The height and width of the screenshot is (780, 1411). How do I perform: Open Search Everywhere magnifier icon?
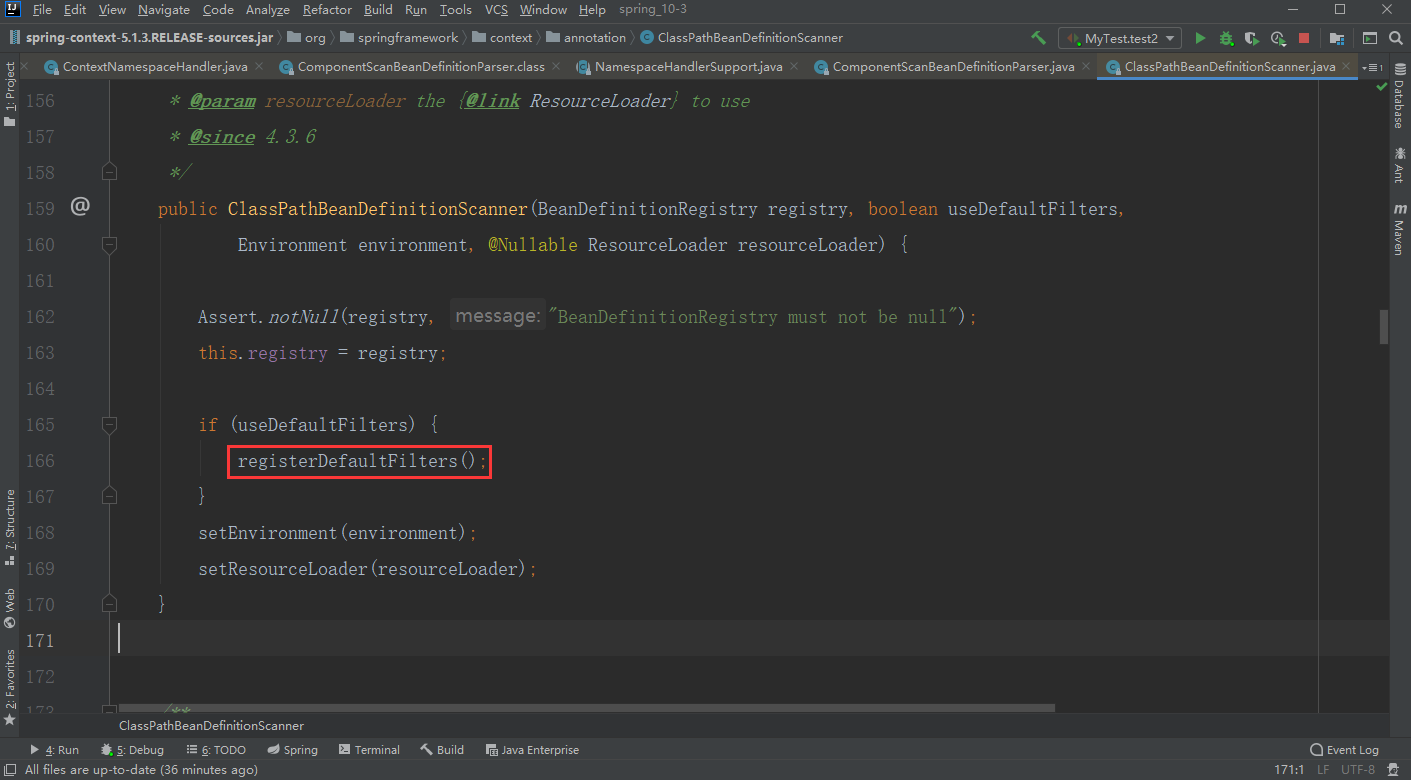point(1395,38)
